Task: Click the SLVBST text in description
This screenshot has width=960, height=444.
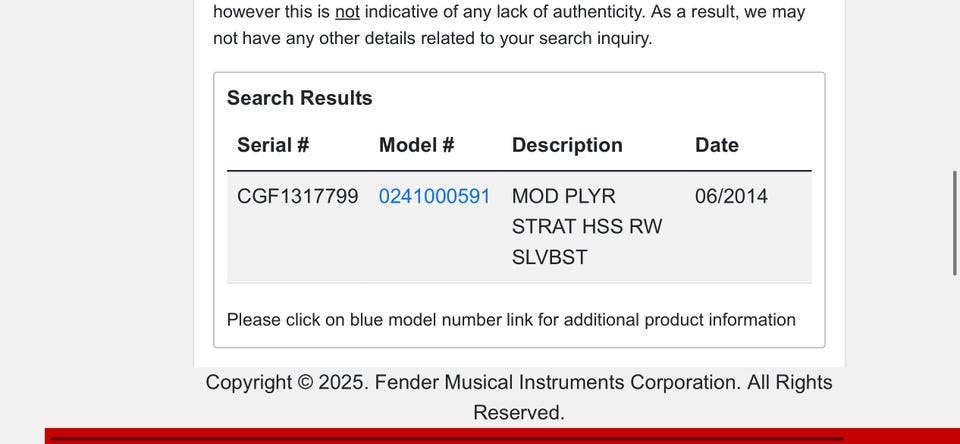Action: [549, 257]
